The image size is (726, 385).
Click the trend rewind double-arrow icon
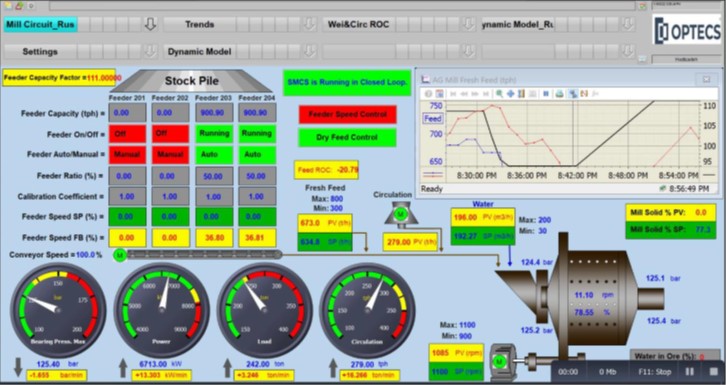(x=464, y=93)
